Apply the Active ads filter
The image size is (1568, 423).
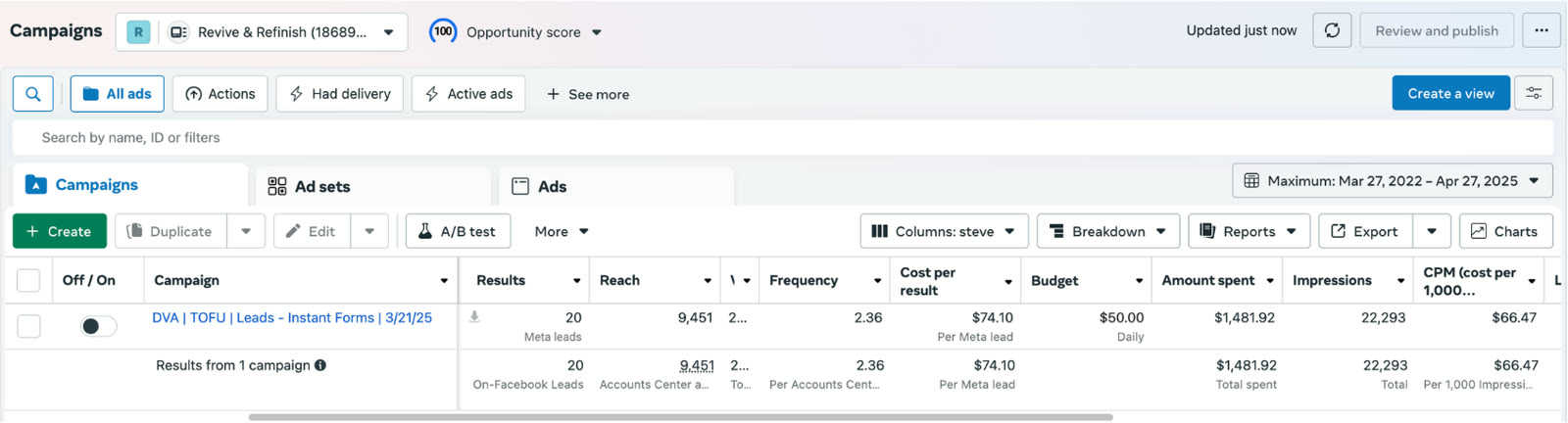(468, 94)
